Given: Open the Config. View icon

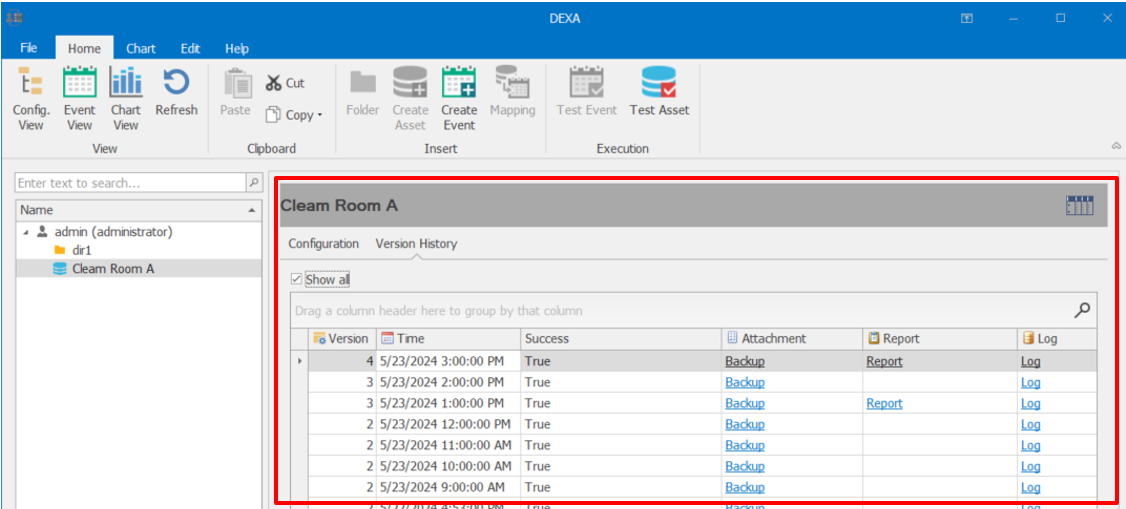Looking at the screenshot, I should tap(31, 83).
